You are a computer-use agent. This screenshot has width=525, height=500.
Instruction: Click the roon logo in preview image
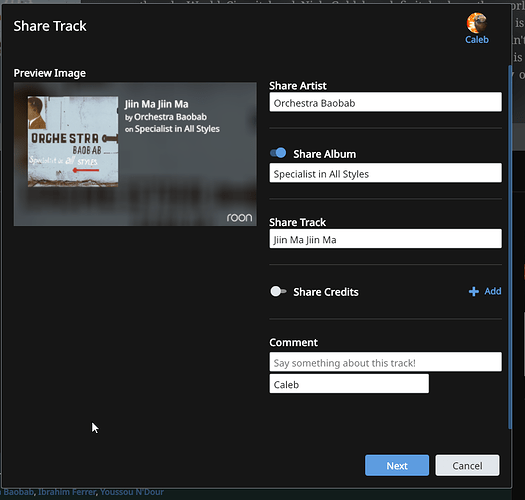pos(239,217)
